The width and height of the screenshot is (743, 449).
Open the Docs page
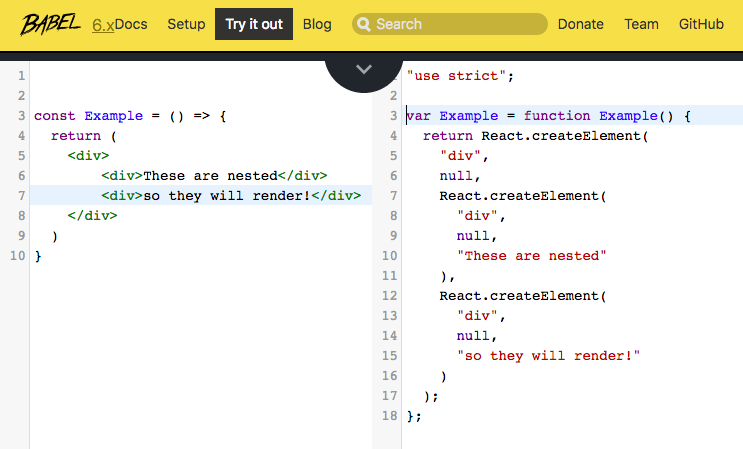click(x=131, y=24)
